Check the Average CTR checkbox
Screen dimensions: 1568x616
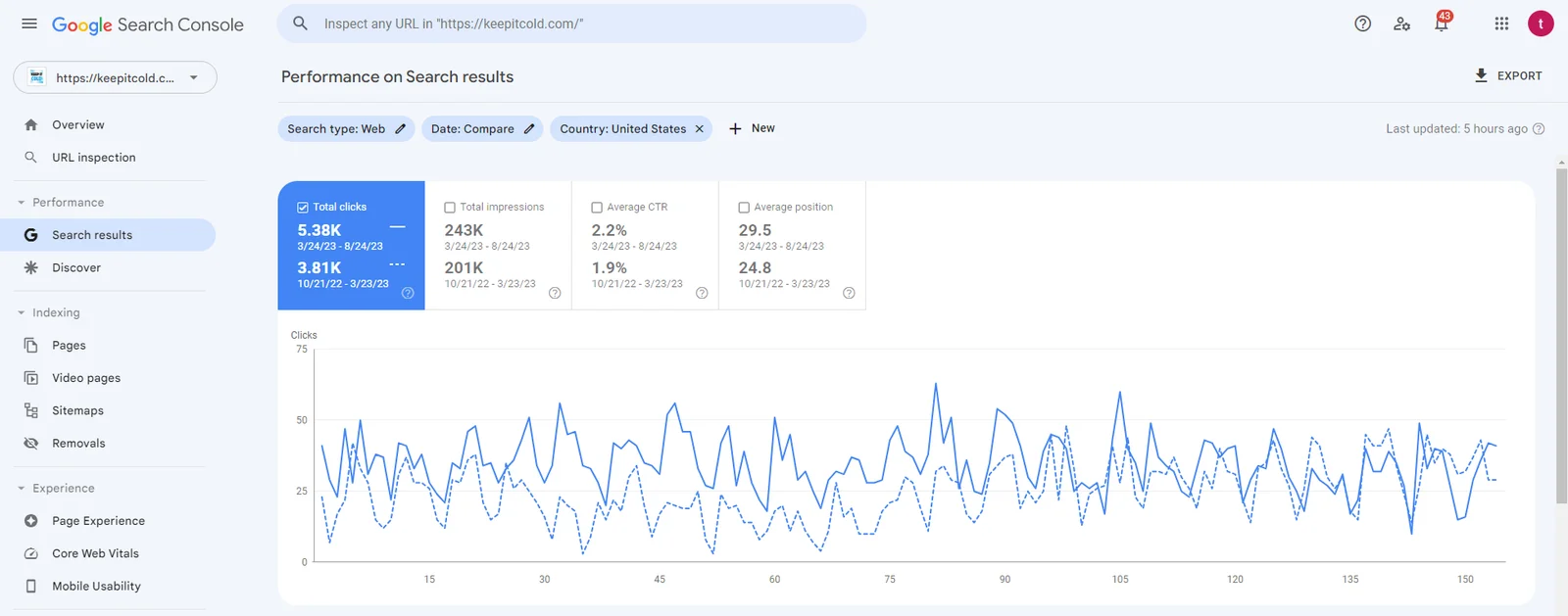[x=597, y=207]
